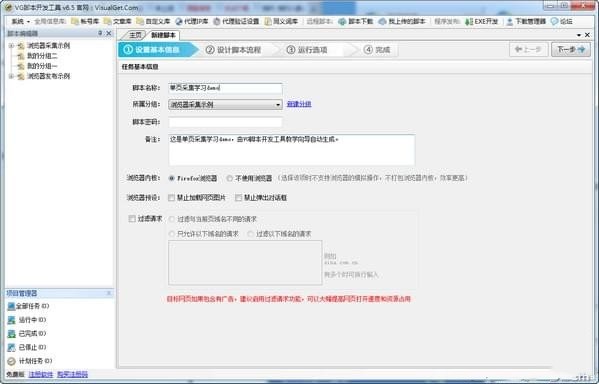Pin the script editor panel
599x384 pixels.
pos(100,33)
